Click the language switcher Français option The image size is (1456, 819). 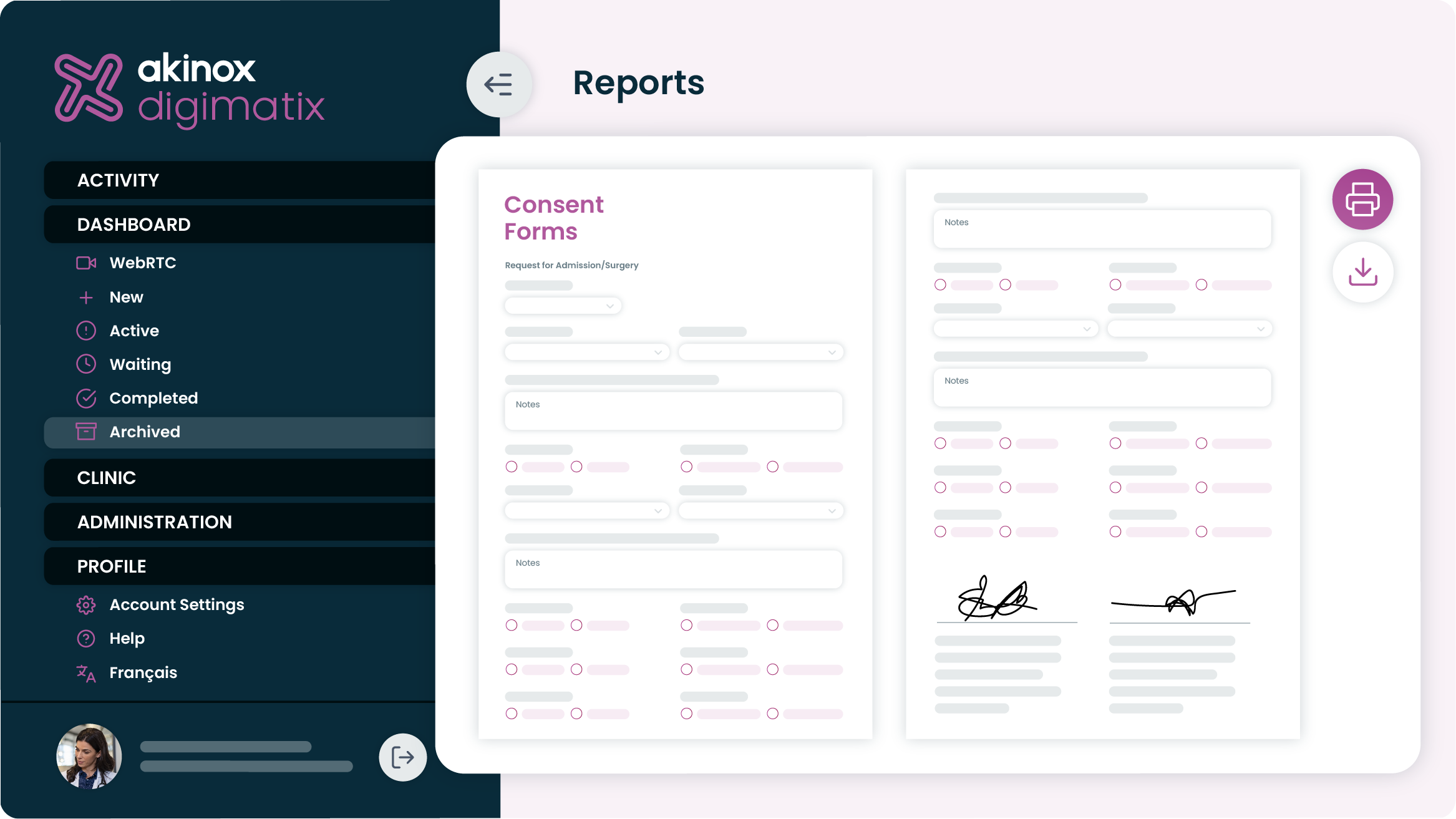pyautogui.click(x=143, y=672)
